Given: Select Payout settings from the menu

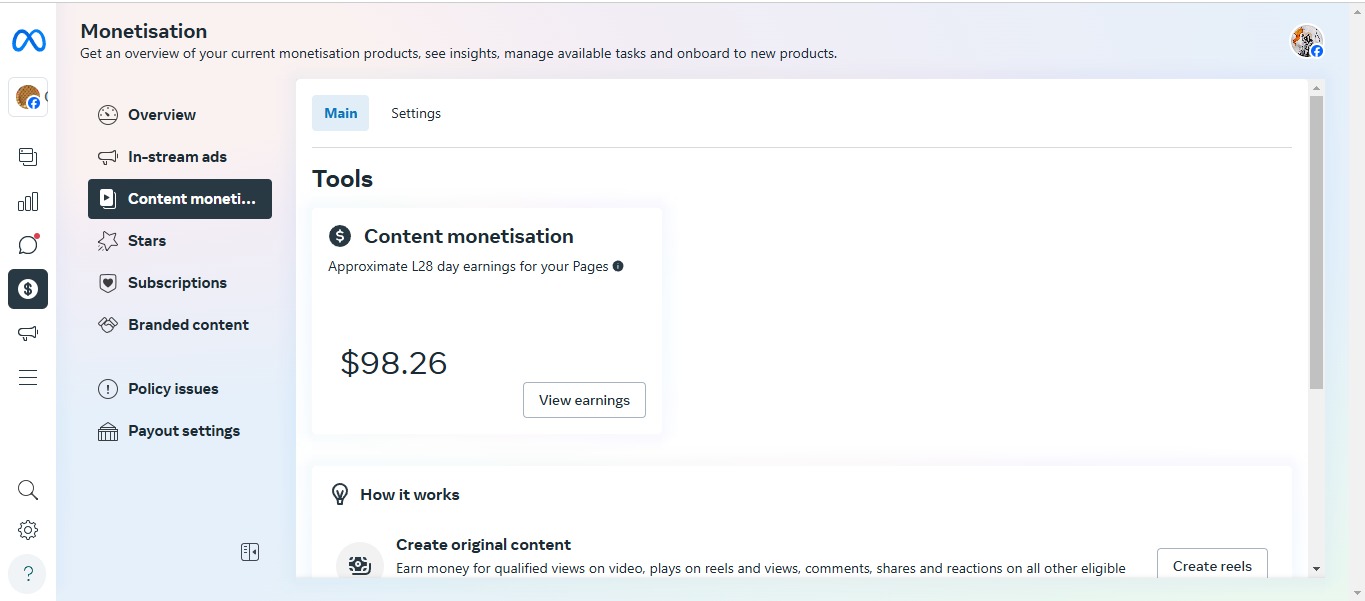Looking at the screenshot, I should 183,431.
